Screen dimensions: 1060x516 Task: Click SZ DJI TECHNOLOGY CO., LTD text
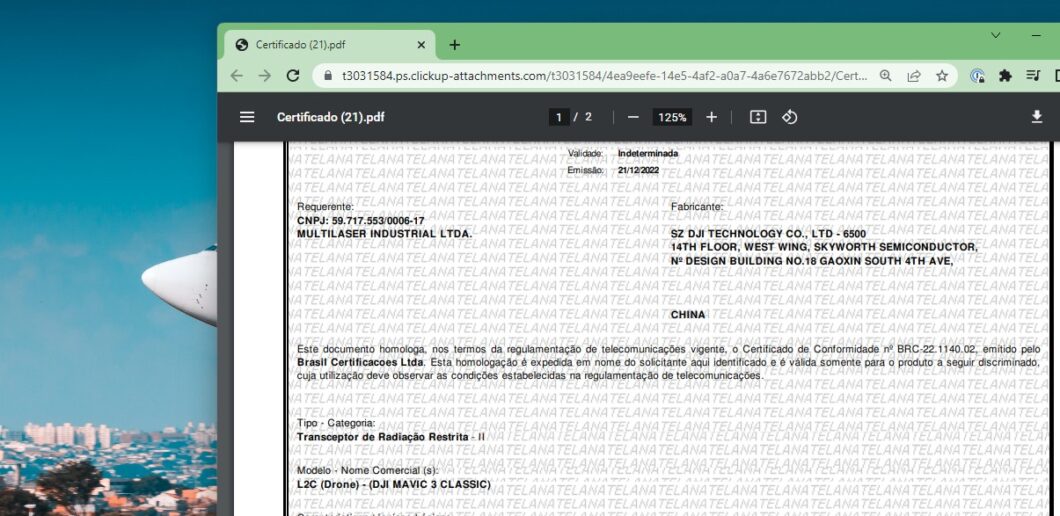768,233
